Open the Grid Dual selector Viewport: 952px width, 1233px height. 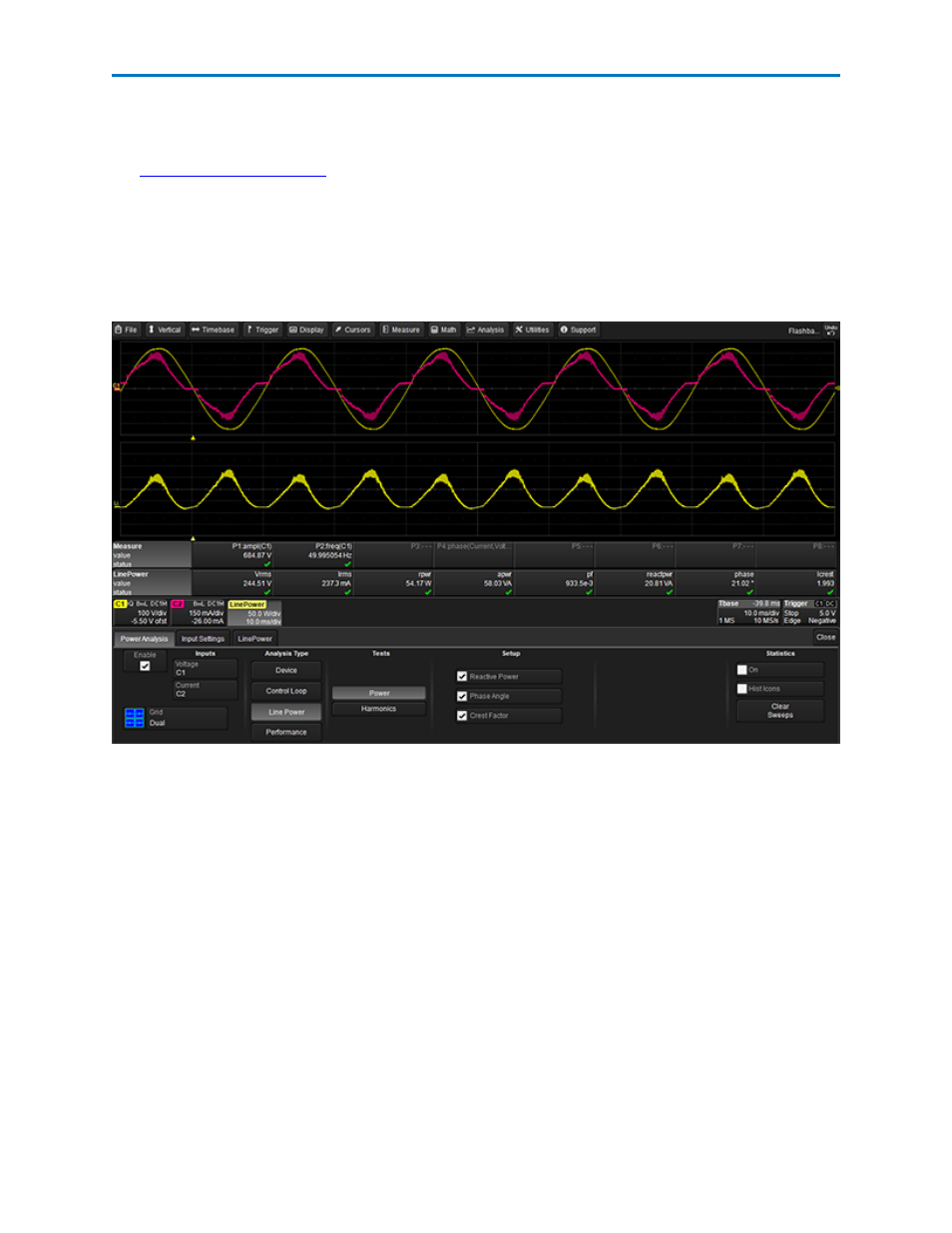point(187,718)
